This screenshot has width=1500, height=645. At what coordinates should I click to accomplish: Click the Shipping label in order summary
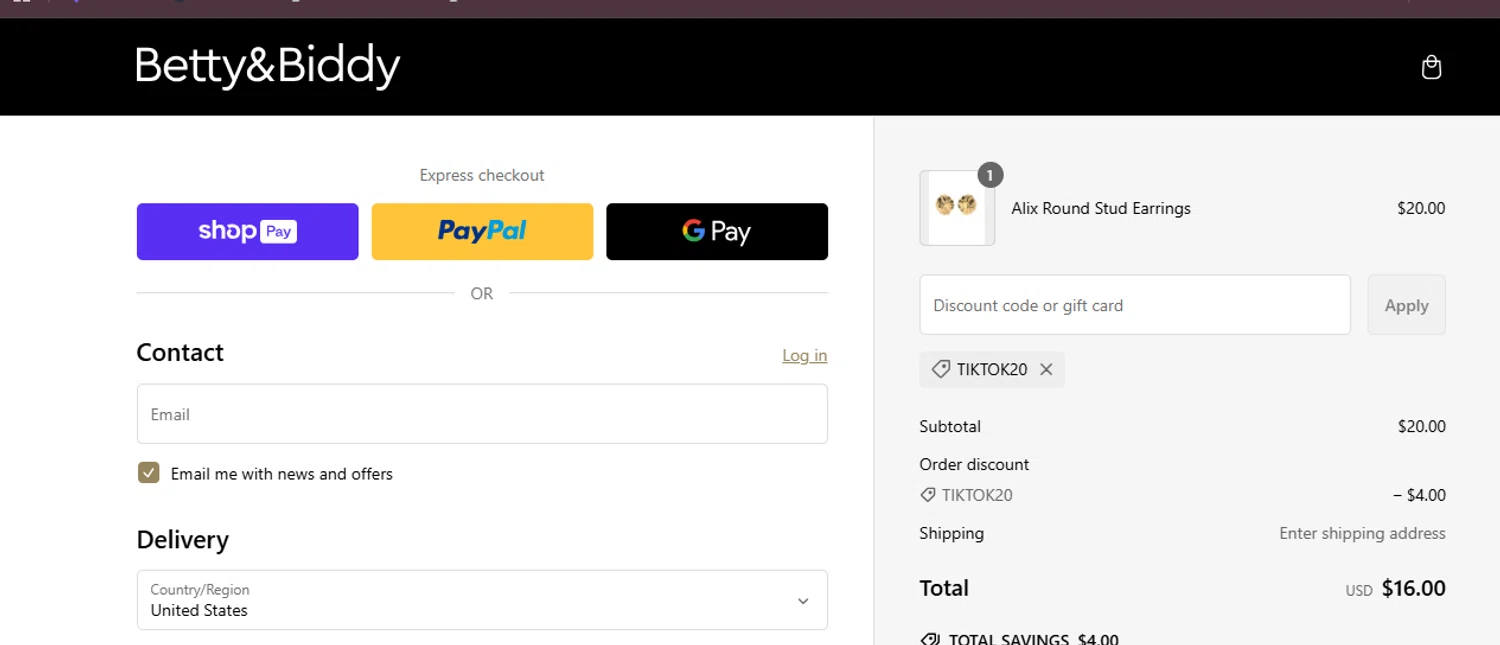952,533
